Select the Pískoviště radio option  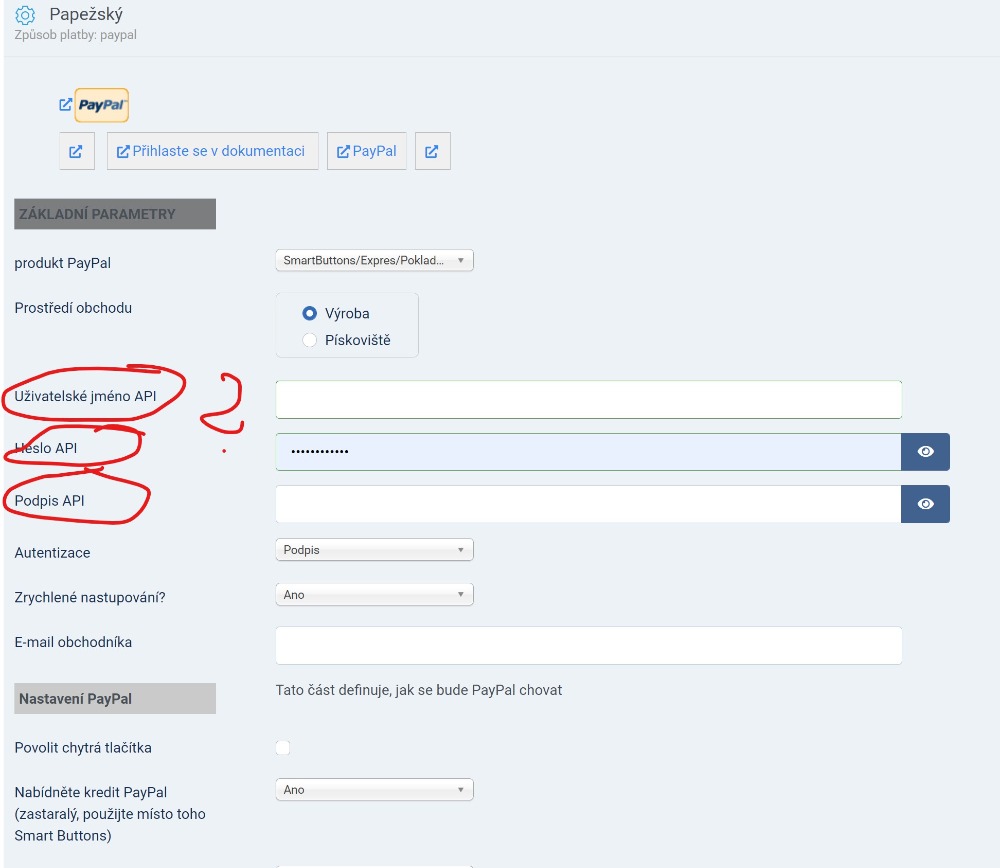[310, 340]
